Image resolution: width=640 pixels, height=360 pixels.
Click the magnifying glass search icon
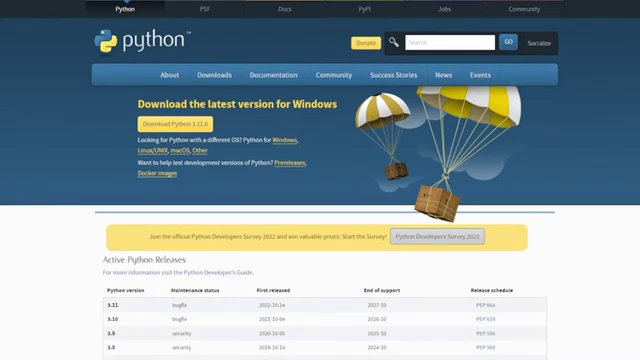click(x=393, y=42)
